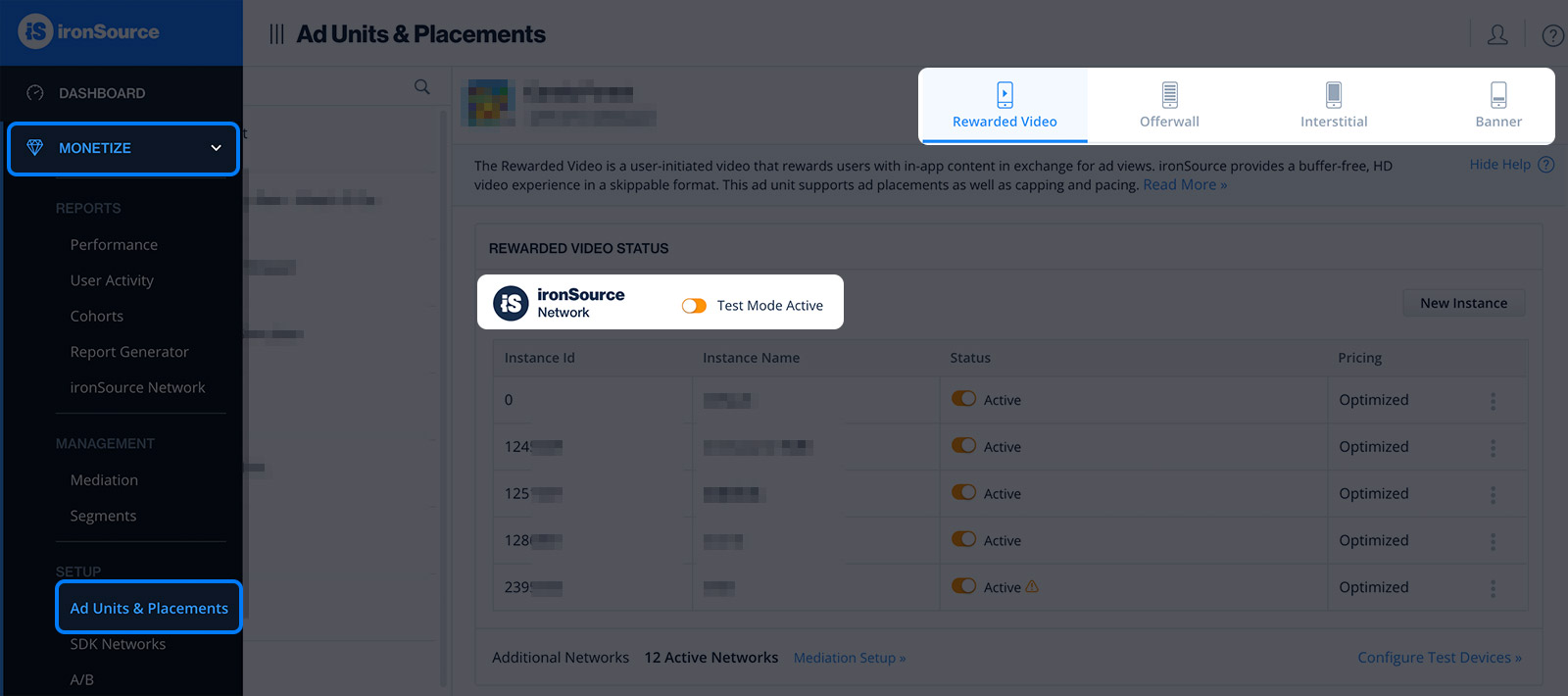Open User Activity report

point(112,280)
